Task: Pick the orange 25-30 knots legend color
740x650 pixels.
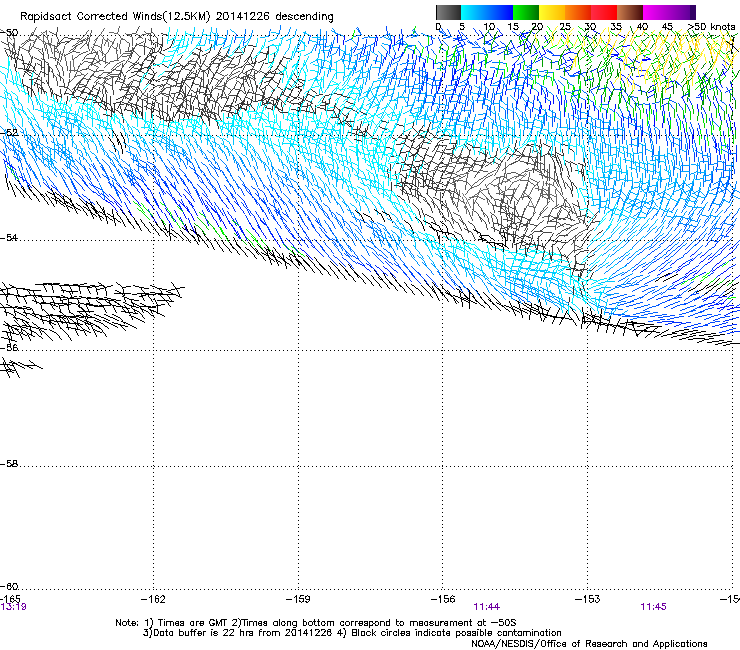Action: coord(578,12)
